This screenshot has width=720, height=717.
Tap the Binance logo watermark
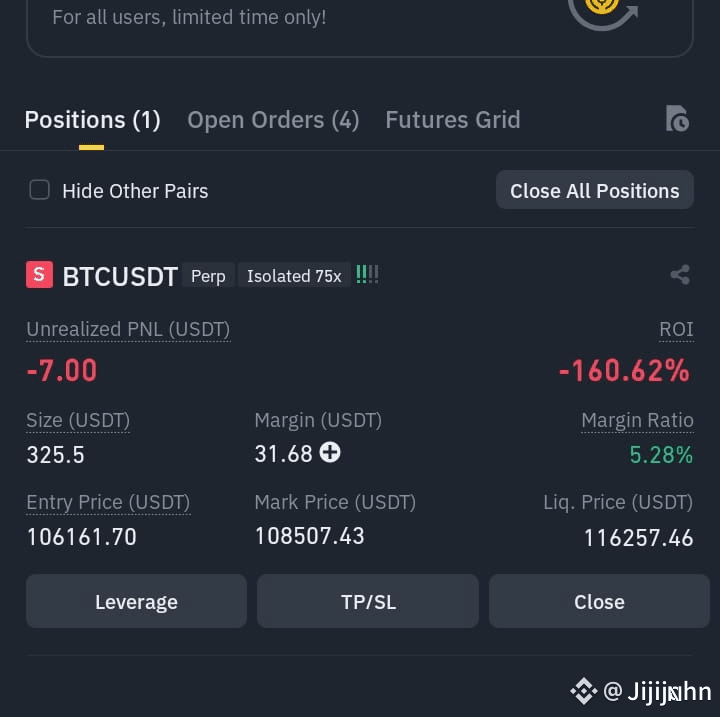tap(584, 691)
